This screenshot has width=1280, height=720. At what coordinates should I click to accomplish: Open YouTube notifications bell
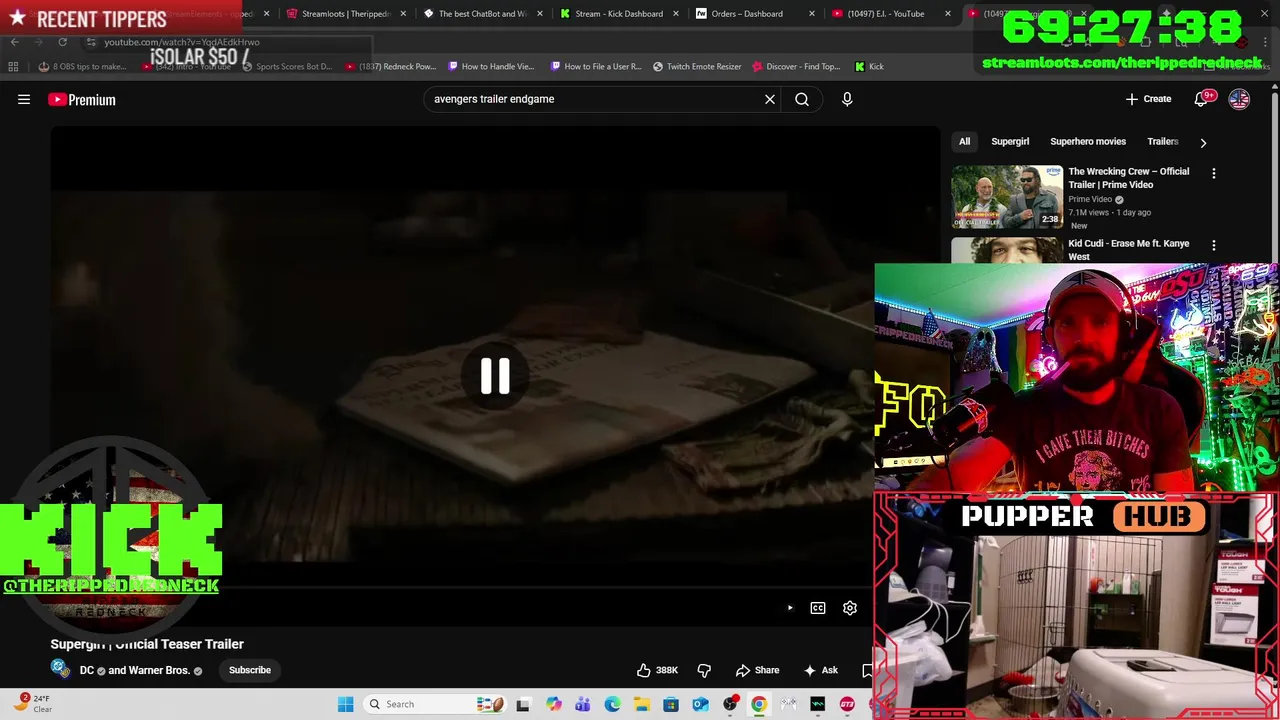pyautogui.click(x=1201, y=99)
